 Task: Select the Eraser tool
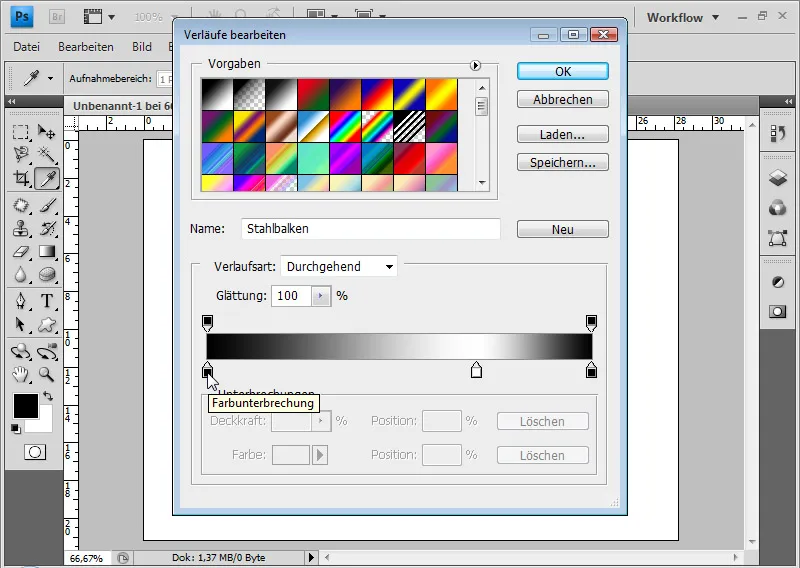pyautogui.click(x=20, y=252)
